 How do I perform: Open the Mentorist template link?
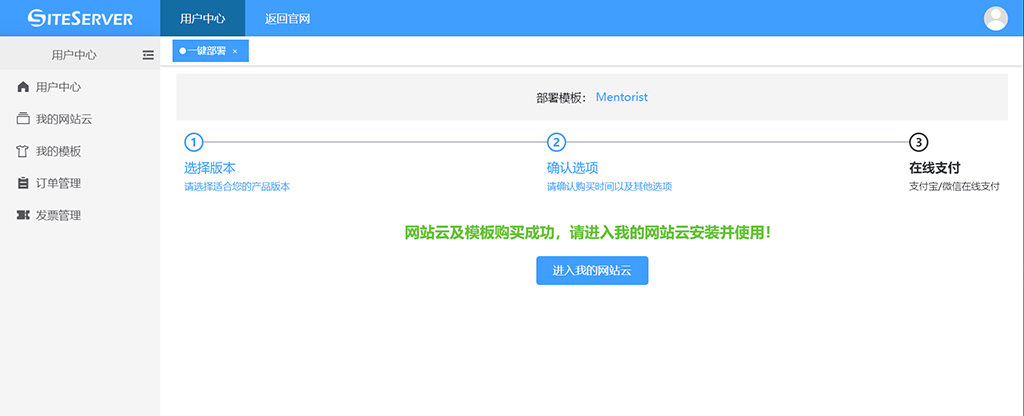[x=622, y=97]
